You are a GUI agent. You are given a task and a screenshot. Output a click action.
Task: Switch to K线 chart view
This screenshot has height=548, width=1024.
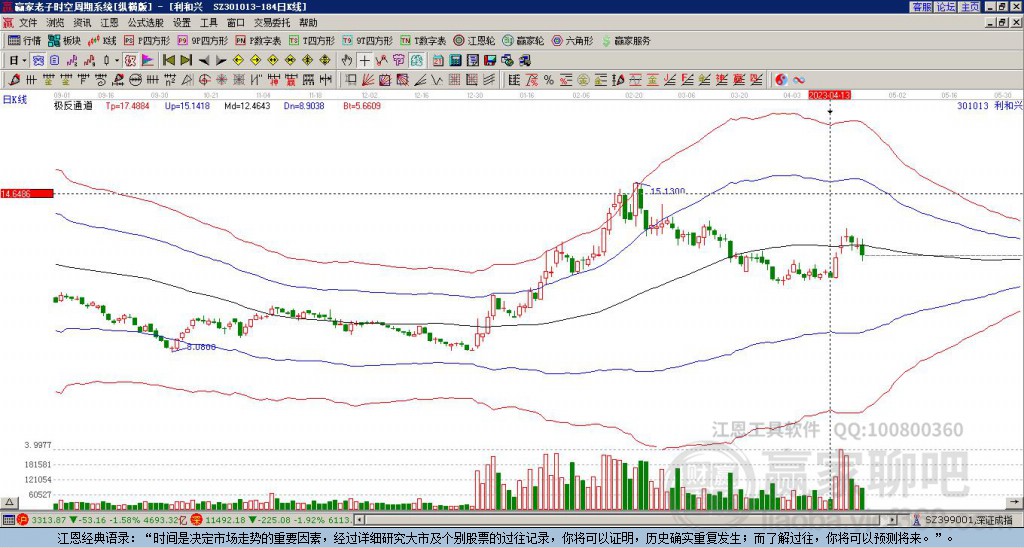click(x=101, y=40)
